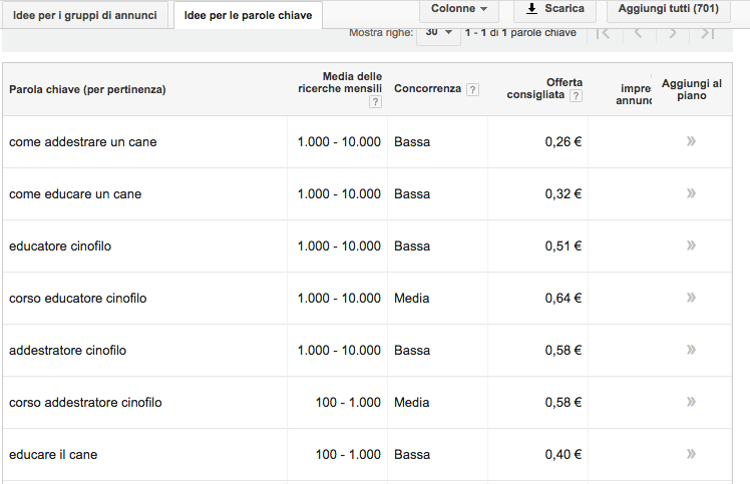Sort by Offerta consigliata column header
The width and height of the screenshot is (750, 484).
[x=544, y=88]
